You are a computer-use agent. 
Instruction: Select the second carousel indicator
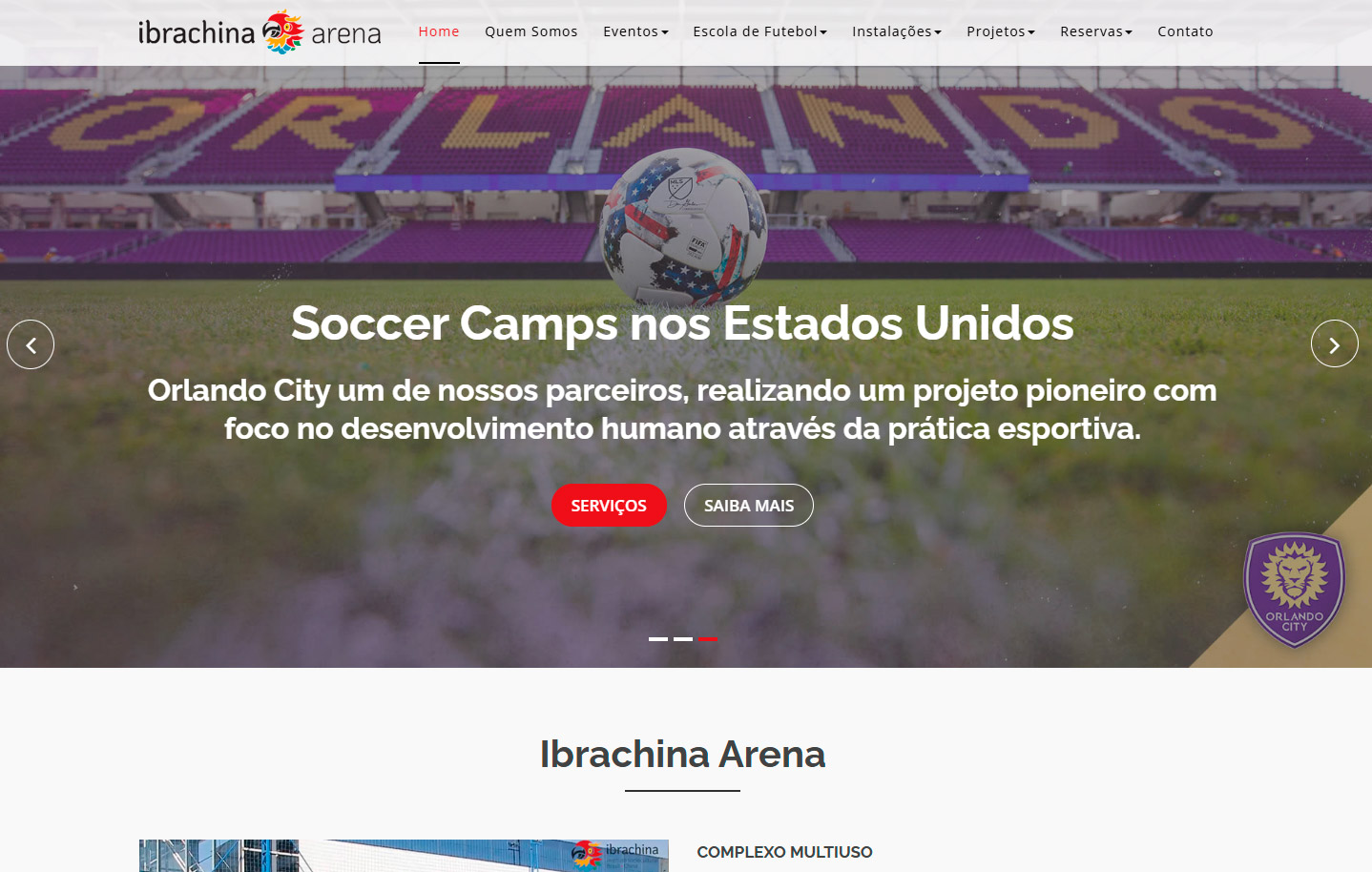click(x=683, y=639)
